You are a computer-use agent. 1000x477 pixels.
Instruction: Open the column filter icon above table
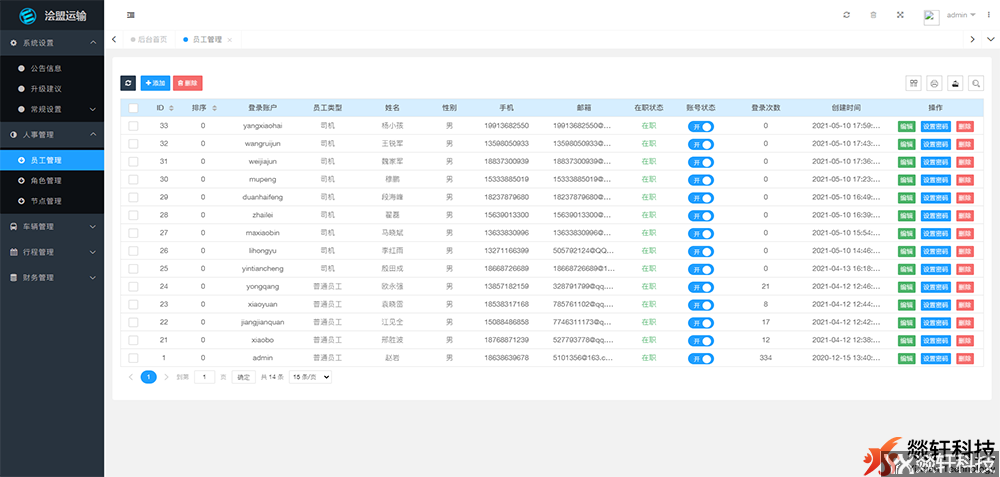point(913,84)
